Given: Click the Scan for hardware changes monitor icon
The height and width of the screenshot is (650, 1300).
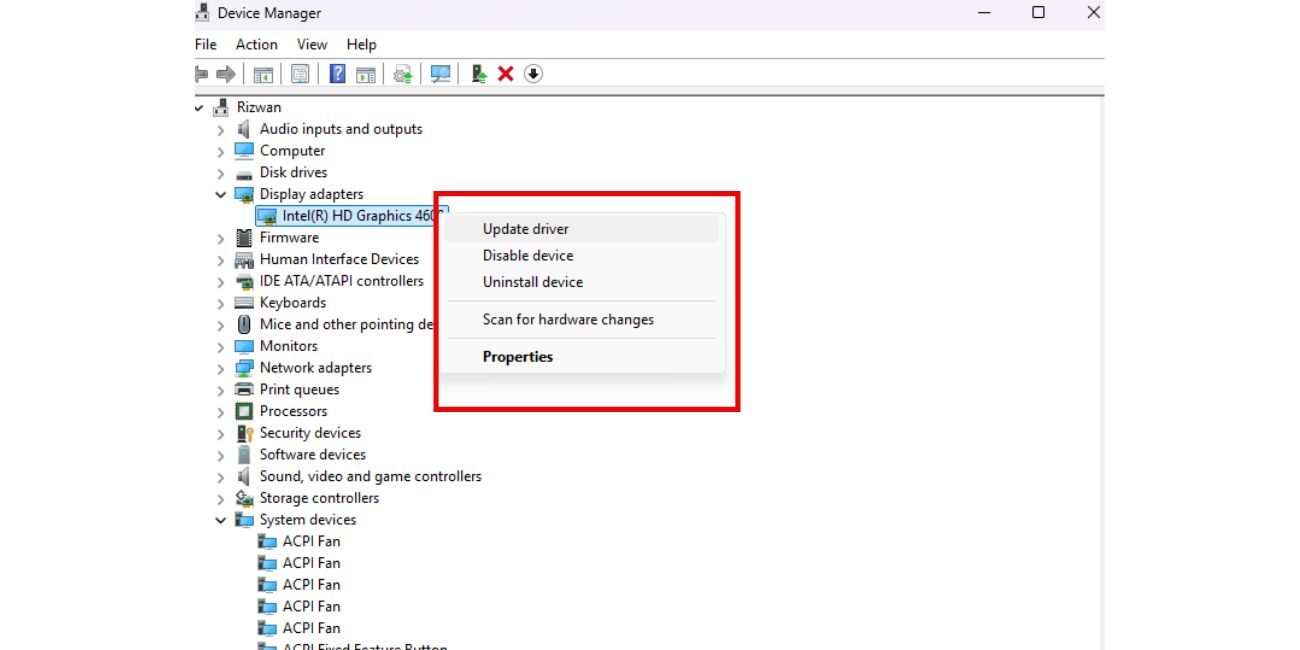Looking at the screenshot, I should 440,74.
